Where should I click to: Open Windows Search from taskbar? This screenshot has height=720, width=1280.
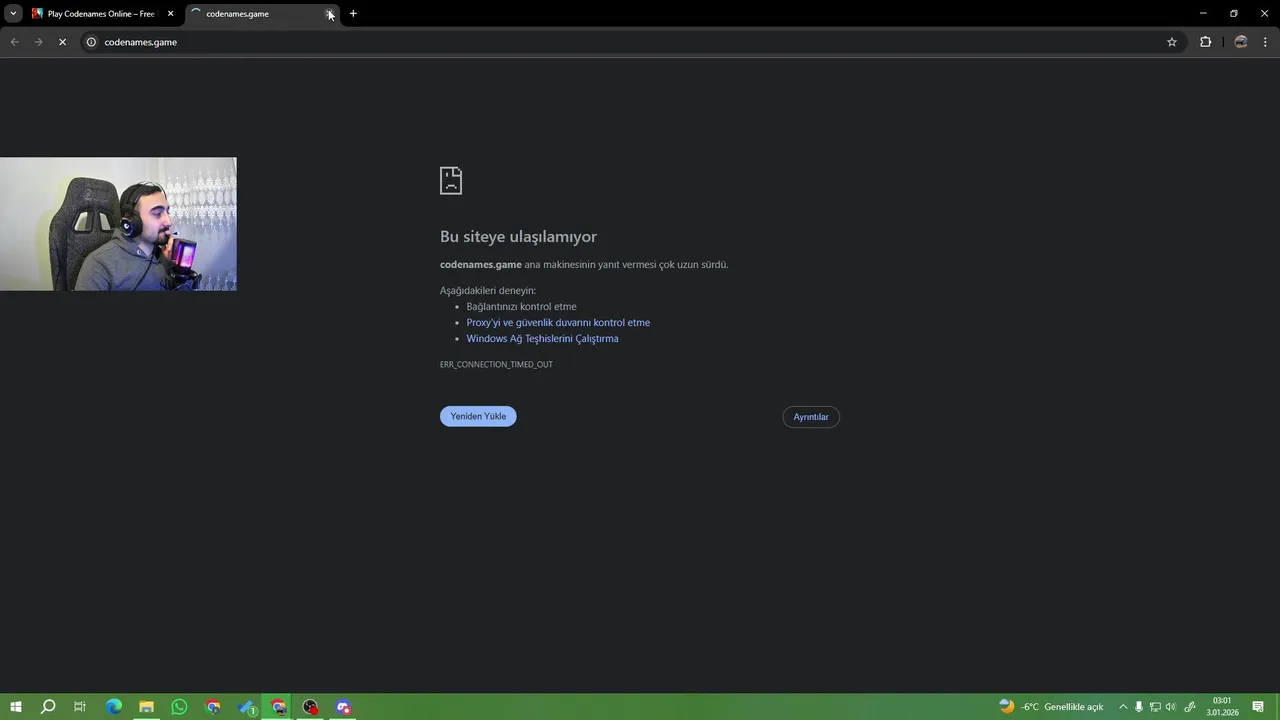tap(48, 707)
